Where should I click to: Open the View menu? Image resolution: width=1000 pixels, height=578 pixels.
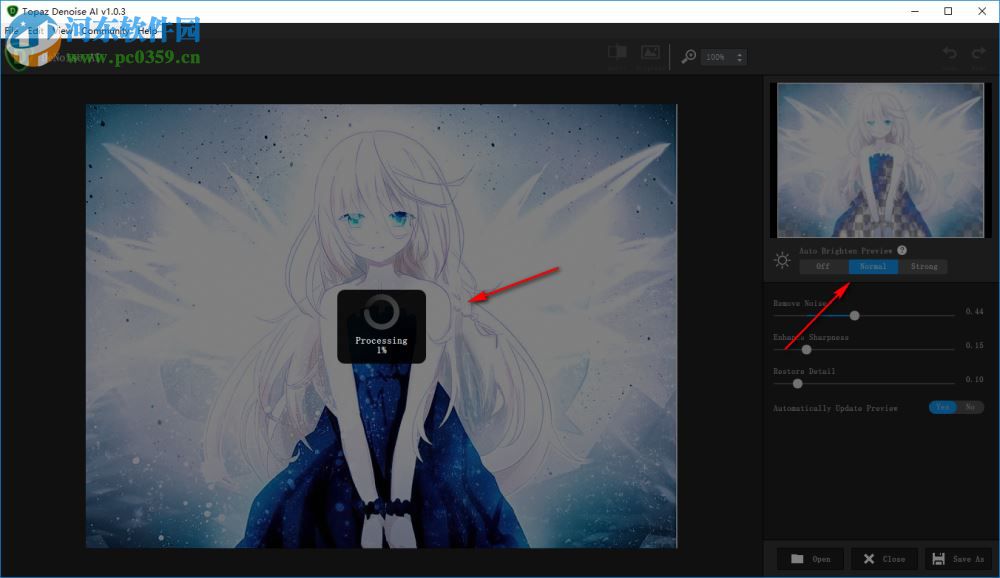tap(63, 30)
